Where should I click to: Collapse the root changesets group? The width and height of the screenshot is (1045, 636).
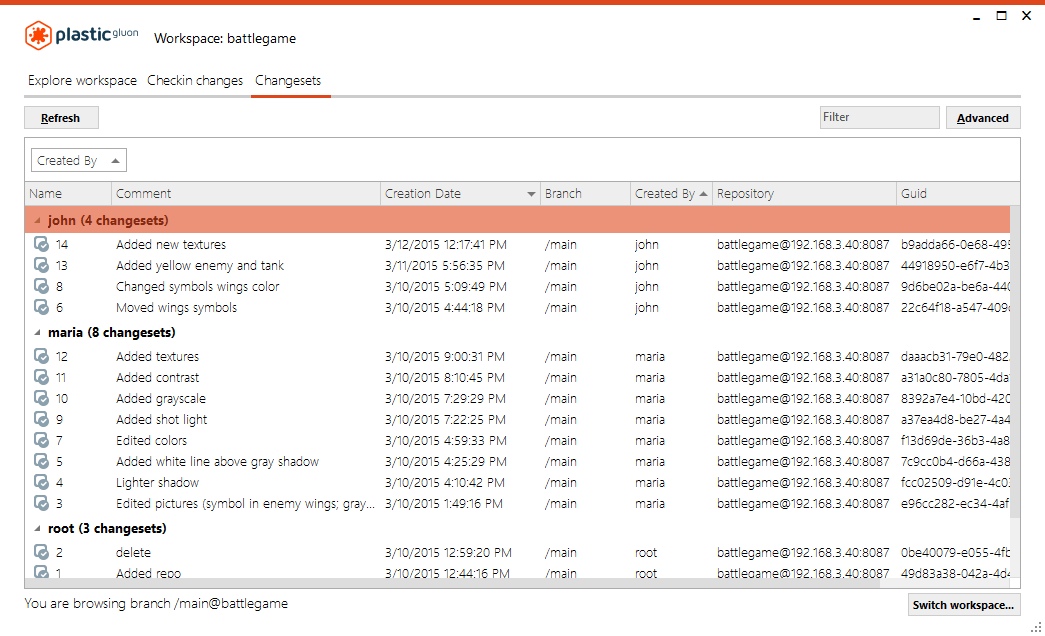click(37, 529)
